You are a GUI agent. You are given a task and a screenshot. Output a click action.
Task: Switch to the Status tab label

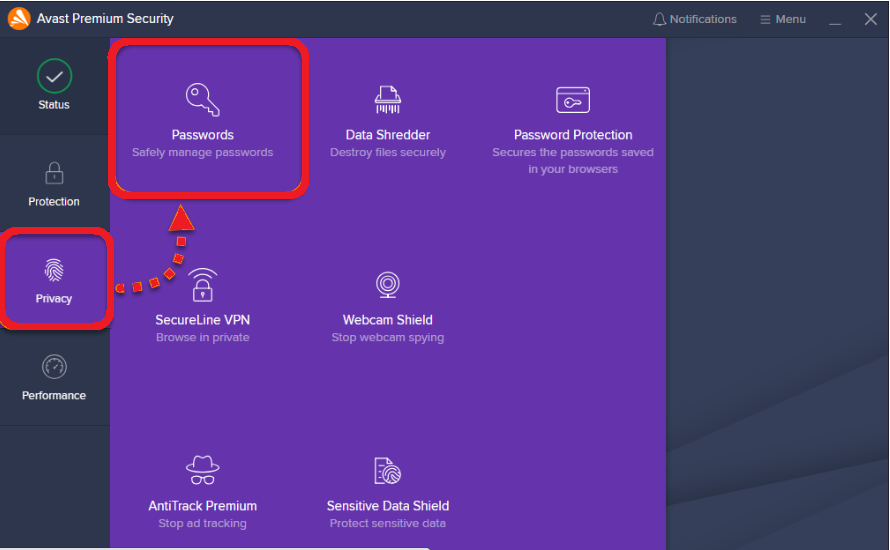click(54, 104)
